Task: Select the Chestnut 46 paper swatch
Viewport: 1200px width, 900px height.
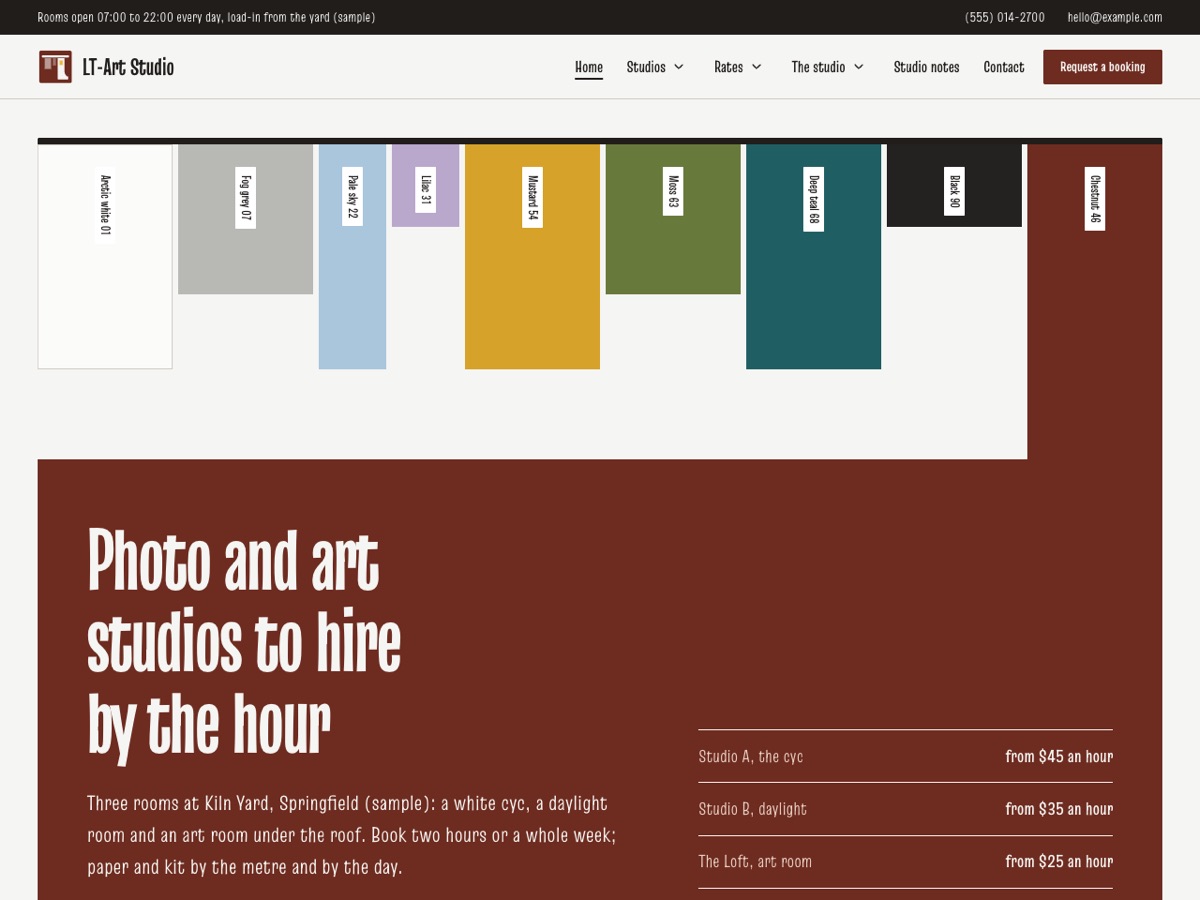Action: [1095, 300]
